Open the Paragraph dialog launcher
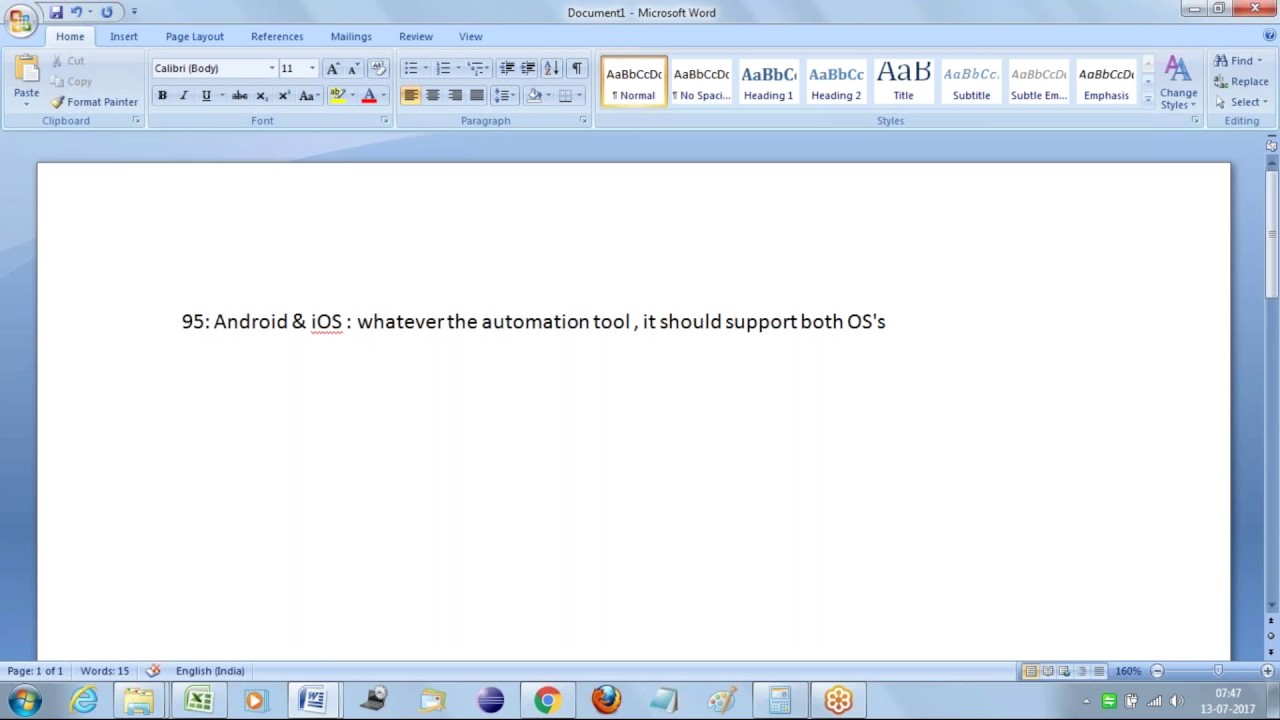This screenshot has width=1280, height=720. [583, 120]
